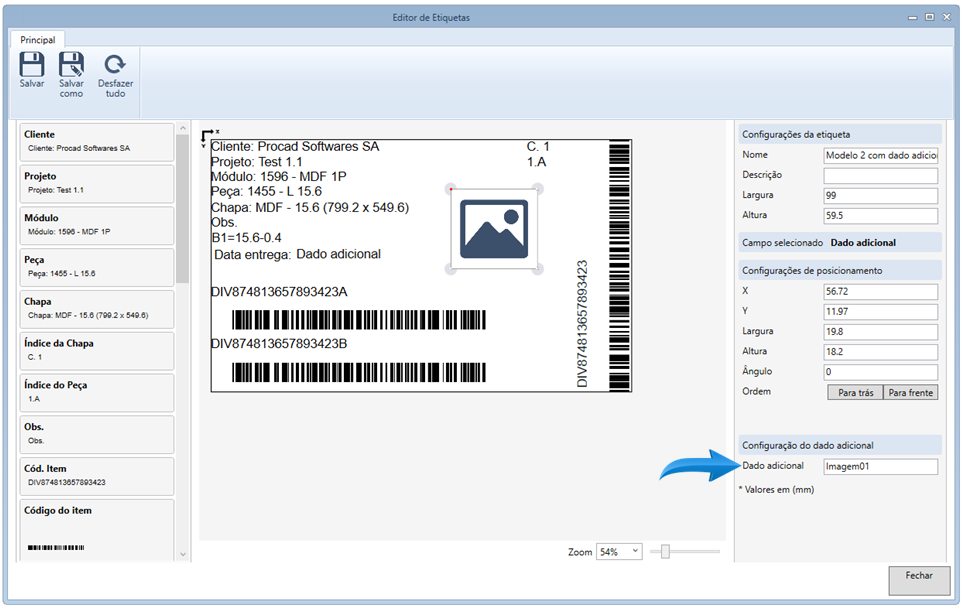Select the Cliente field card

[97, 142]
